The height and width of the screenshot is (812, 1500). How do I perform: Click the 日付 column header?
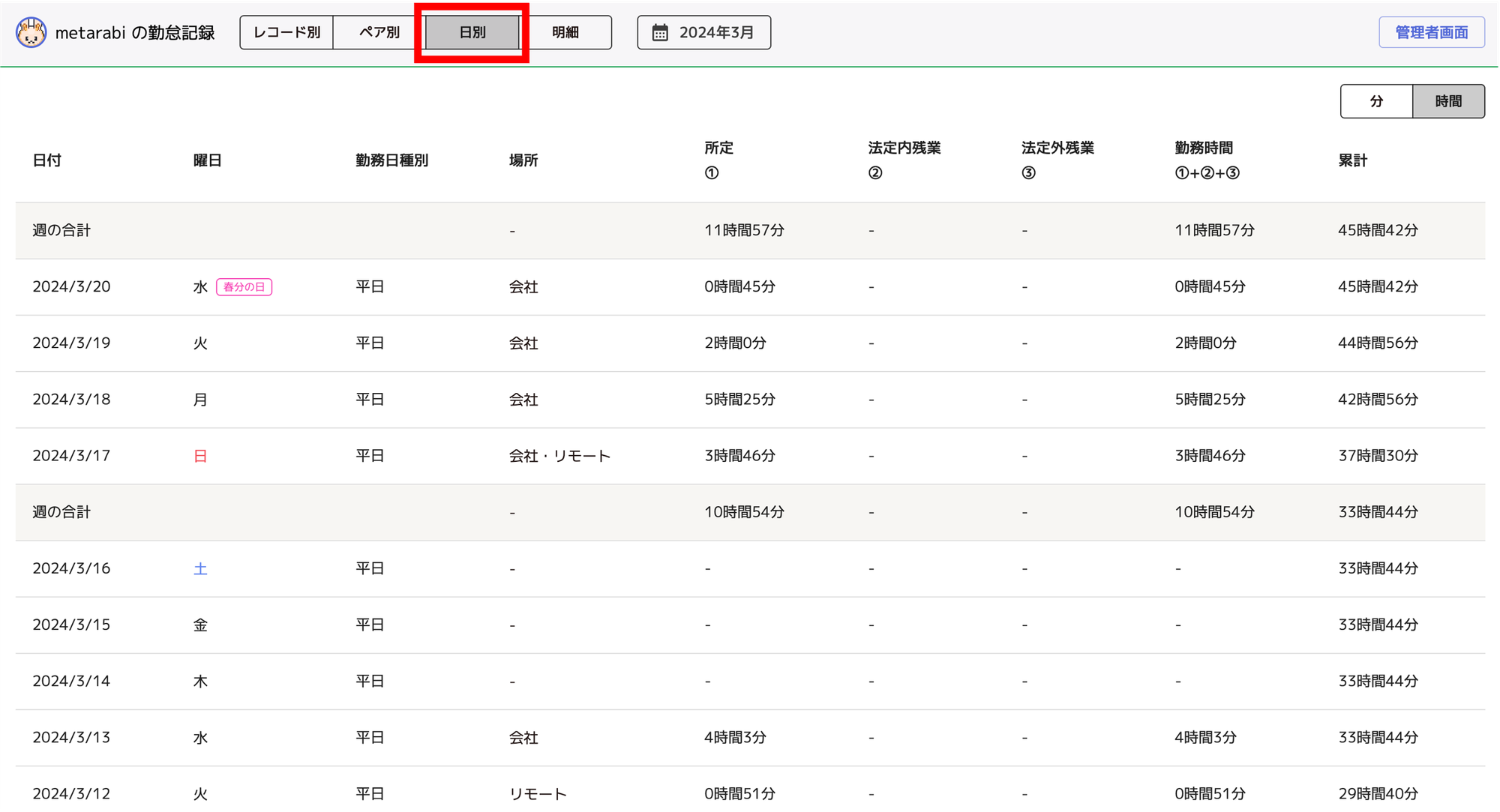[47, 160]
